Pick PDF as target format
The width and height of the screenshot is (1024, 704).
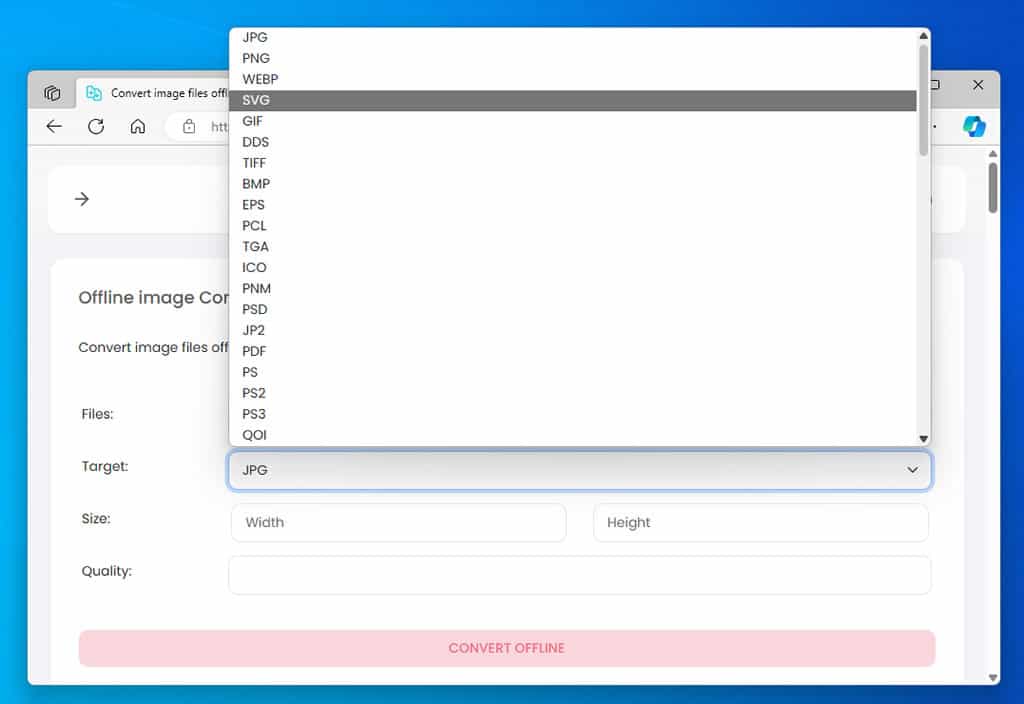pos(573,351)
